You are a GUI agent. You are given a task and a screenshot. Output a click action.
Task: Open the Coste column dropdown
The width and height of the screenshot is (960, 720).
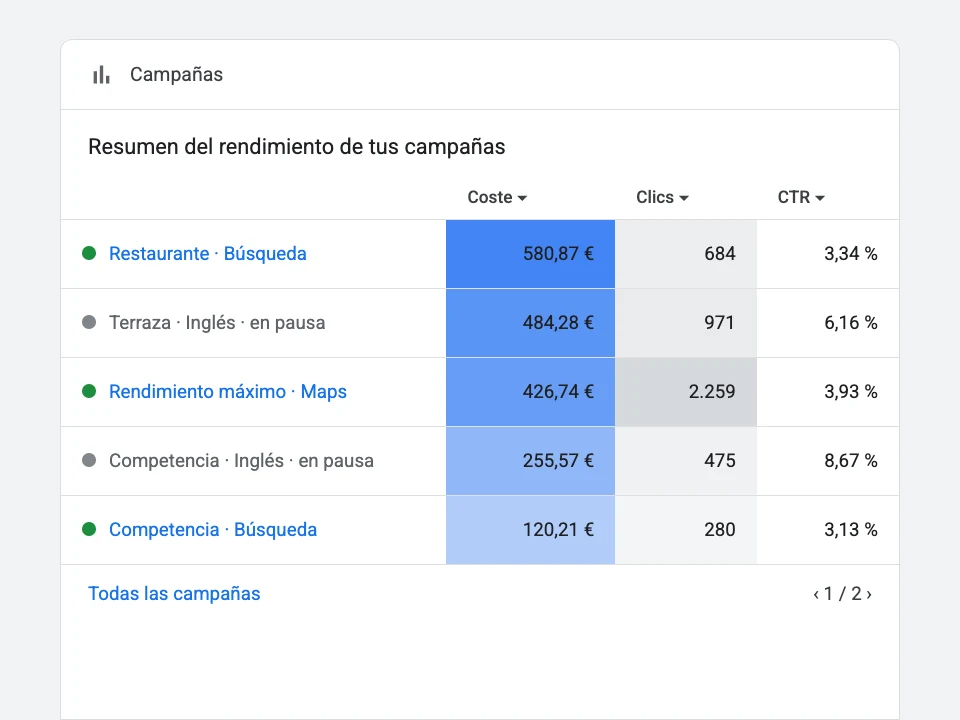point(497,197)
